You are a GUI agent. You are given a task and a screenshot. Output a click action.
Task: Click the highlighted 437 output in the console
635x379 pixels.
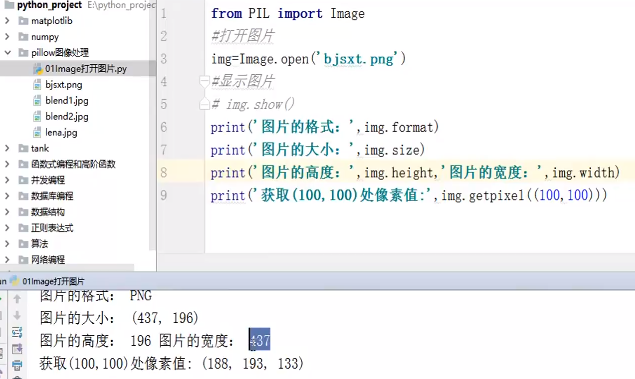pyautogui.click(x=260, y=340)
